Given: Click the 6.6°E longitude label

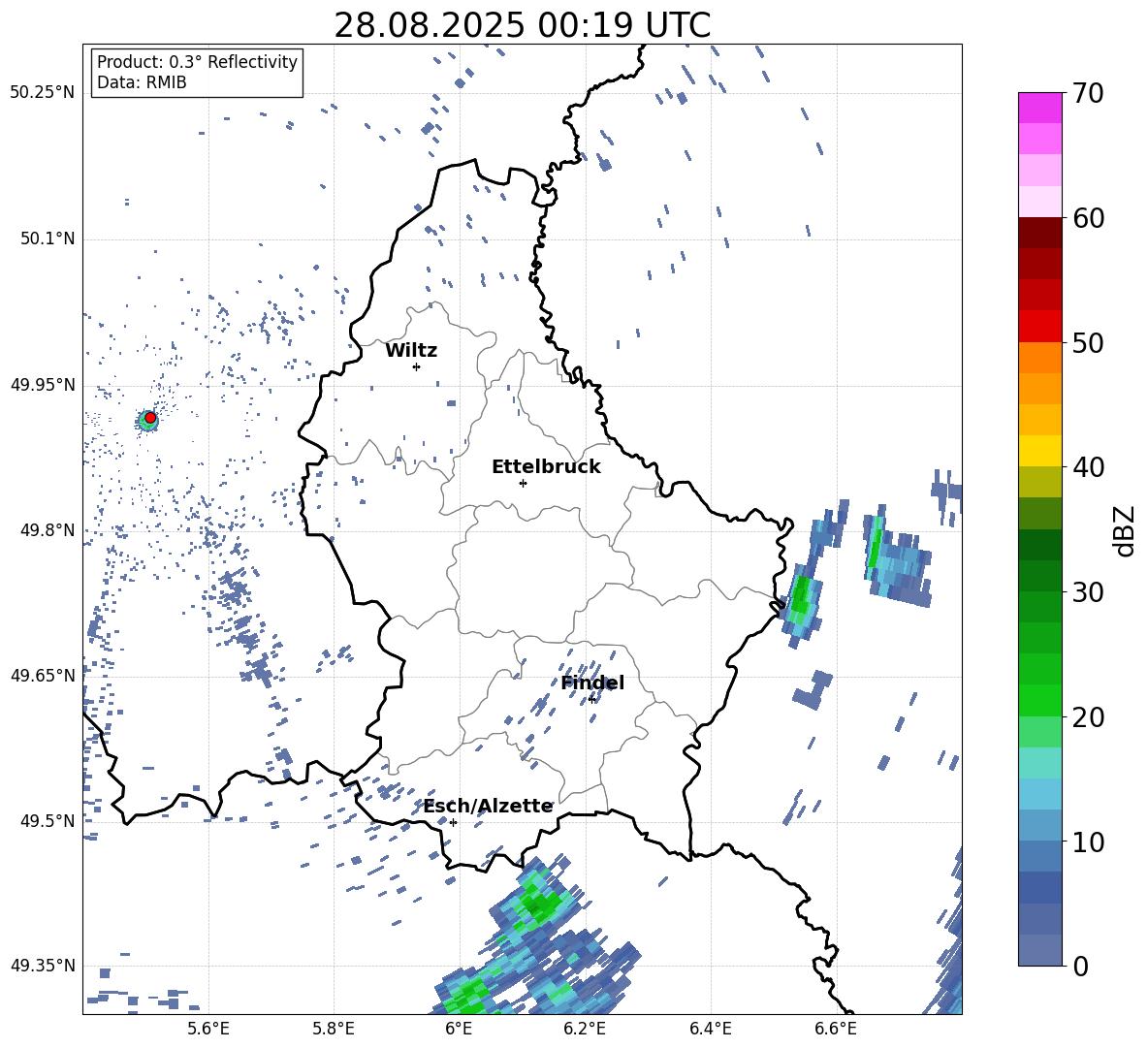Looking at the screenshot, I should 836,1029.
